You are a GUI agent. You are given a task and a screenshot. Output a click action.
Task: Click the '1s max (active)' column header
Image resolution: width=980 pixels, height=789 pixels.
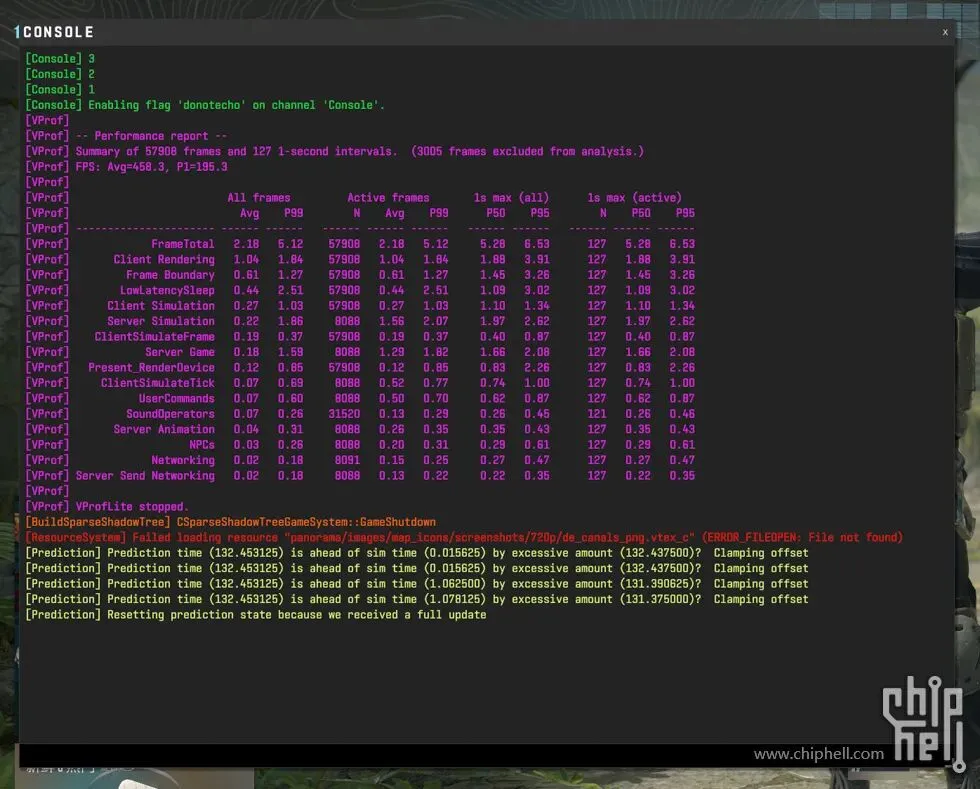point(634,198)
